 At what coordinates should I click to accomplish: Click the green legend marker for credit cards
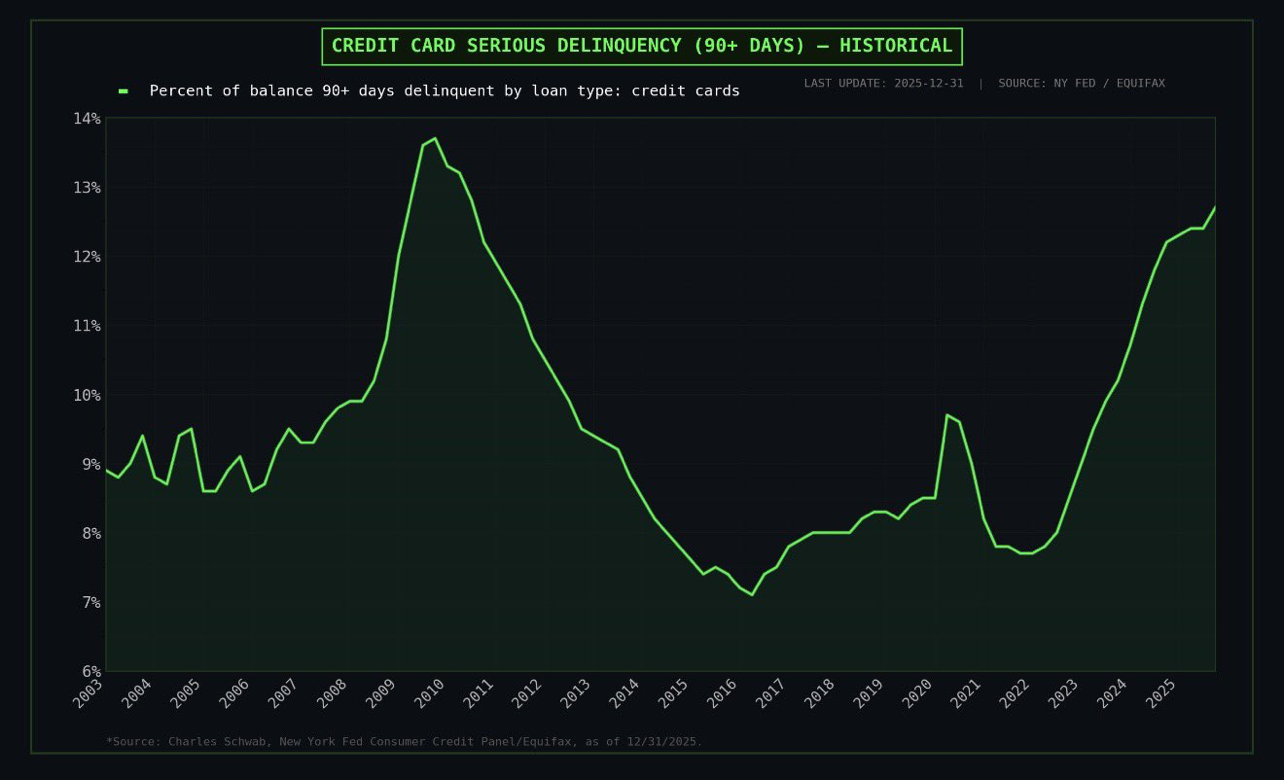point(123,91)
